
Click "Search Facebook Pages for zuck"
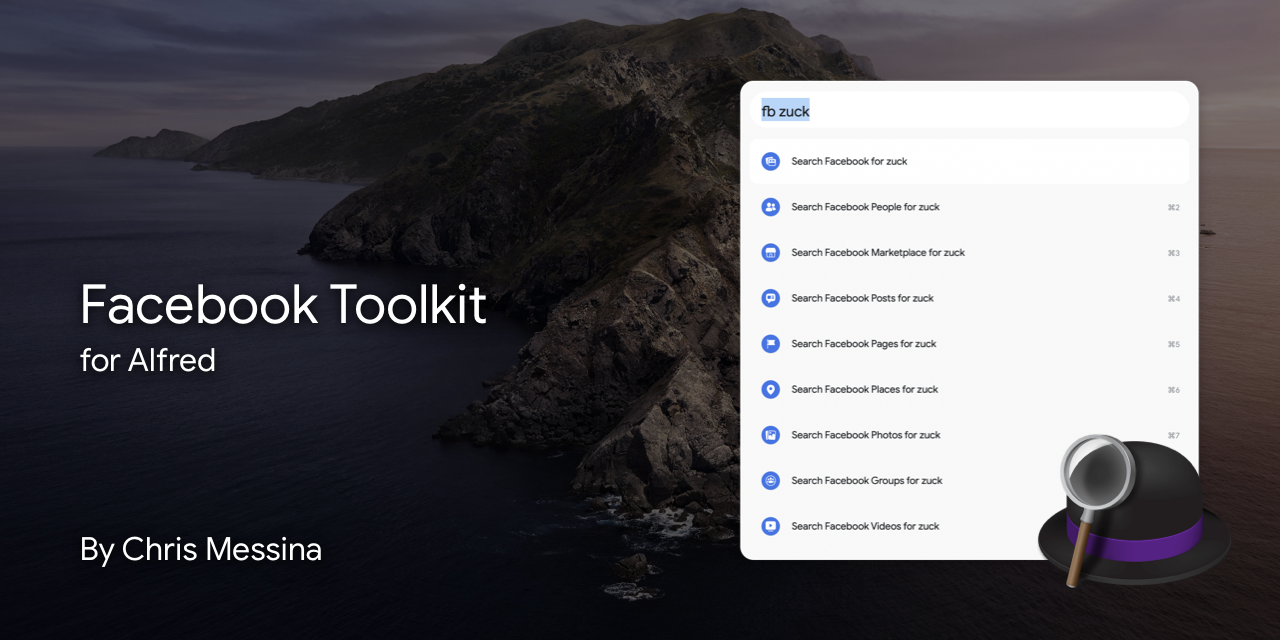tap(863, 344)
